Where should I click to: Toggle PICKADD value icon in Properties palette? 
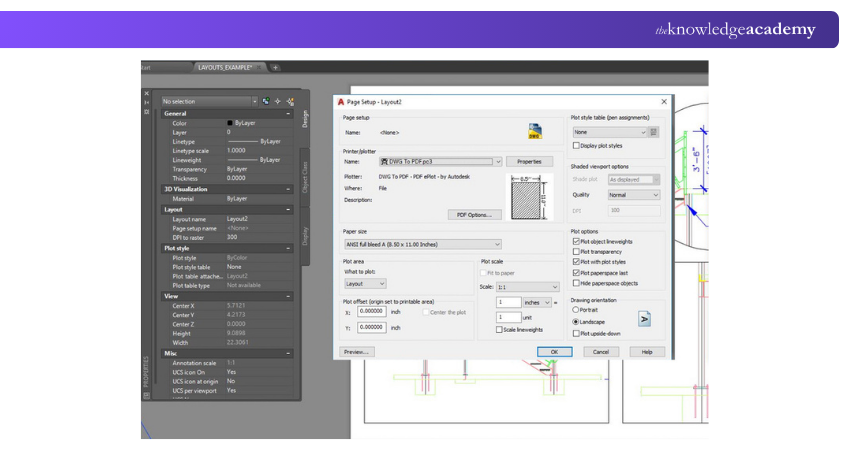click(266, 101)
